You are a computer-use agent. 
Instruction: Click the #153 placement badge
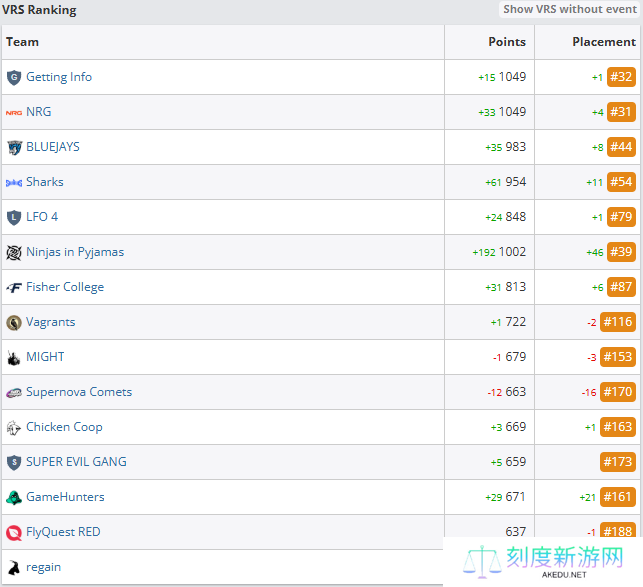tap(618, 357)
